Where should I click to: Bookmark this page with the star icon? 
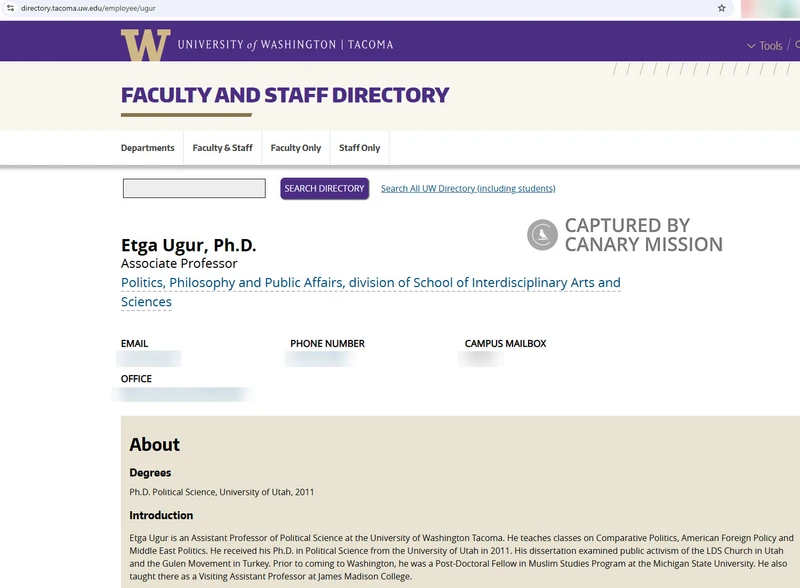(x=721, y=8)
